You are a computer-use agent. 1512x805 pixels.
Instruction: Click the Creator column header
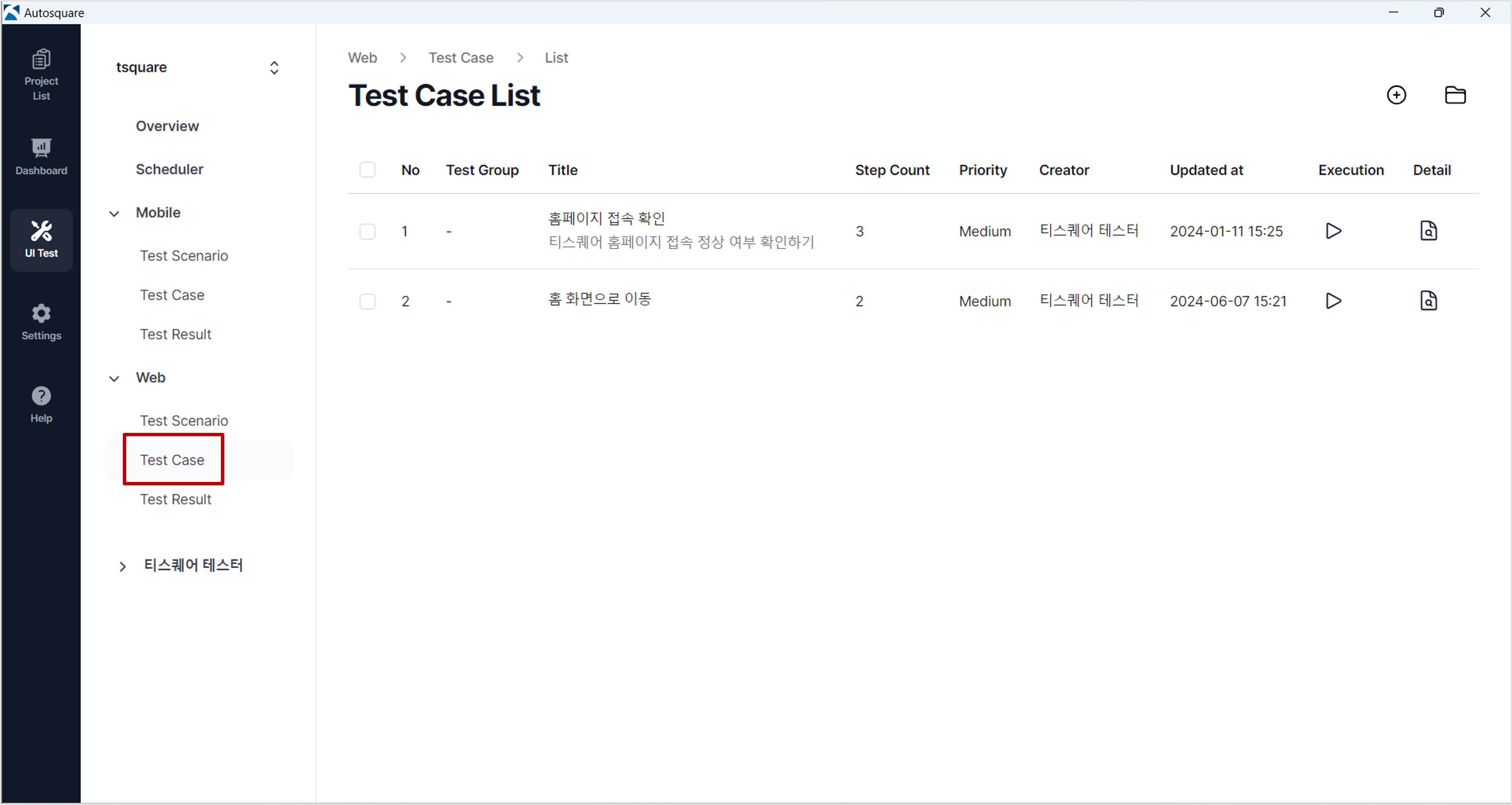click(x=1064, y=170)
